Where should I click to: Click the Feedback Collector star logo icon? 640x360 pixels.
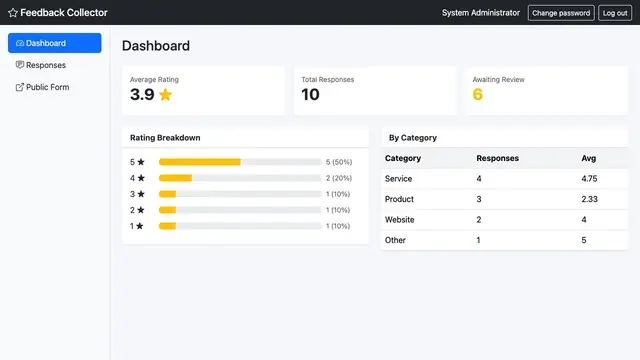coord(13,13)
